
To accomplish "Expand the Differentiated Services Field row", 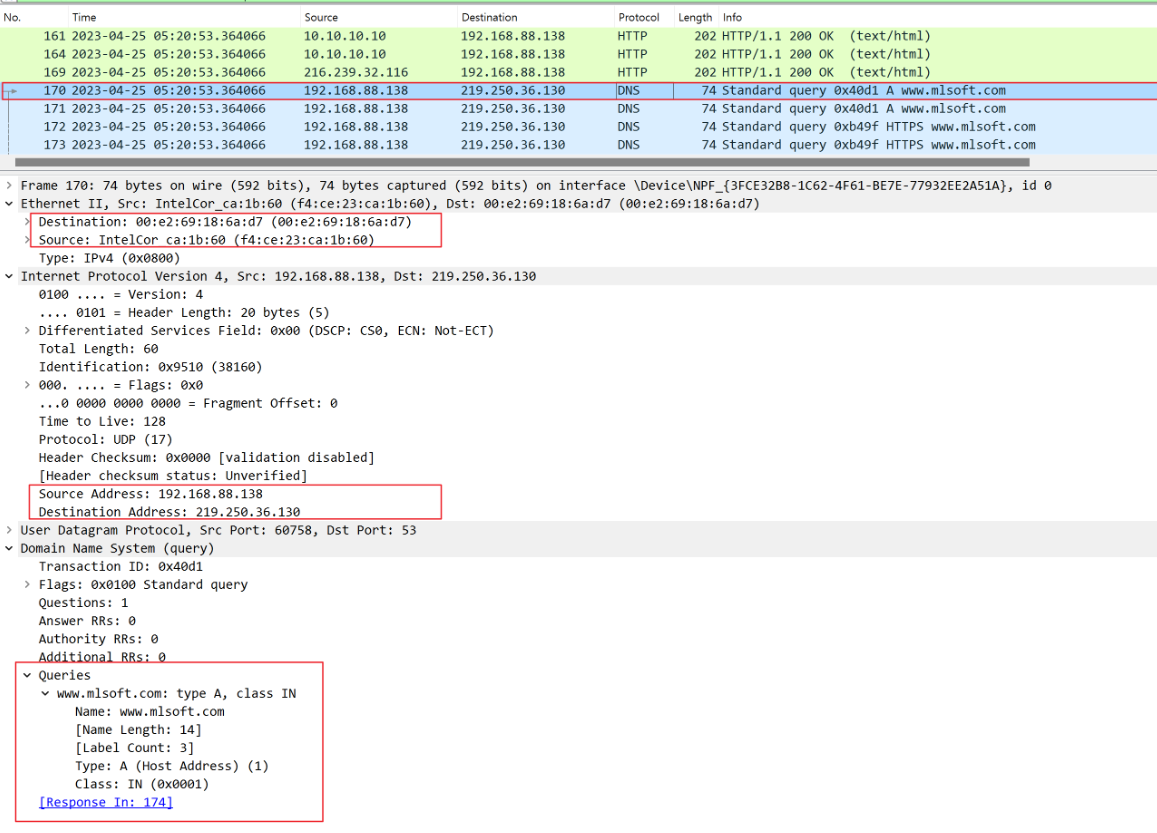I will 27,331.
